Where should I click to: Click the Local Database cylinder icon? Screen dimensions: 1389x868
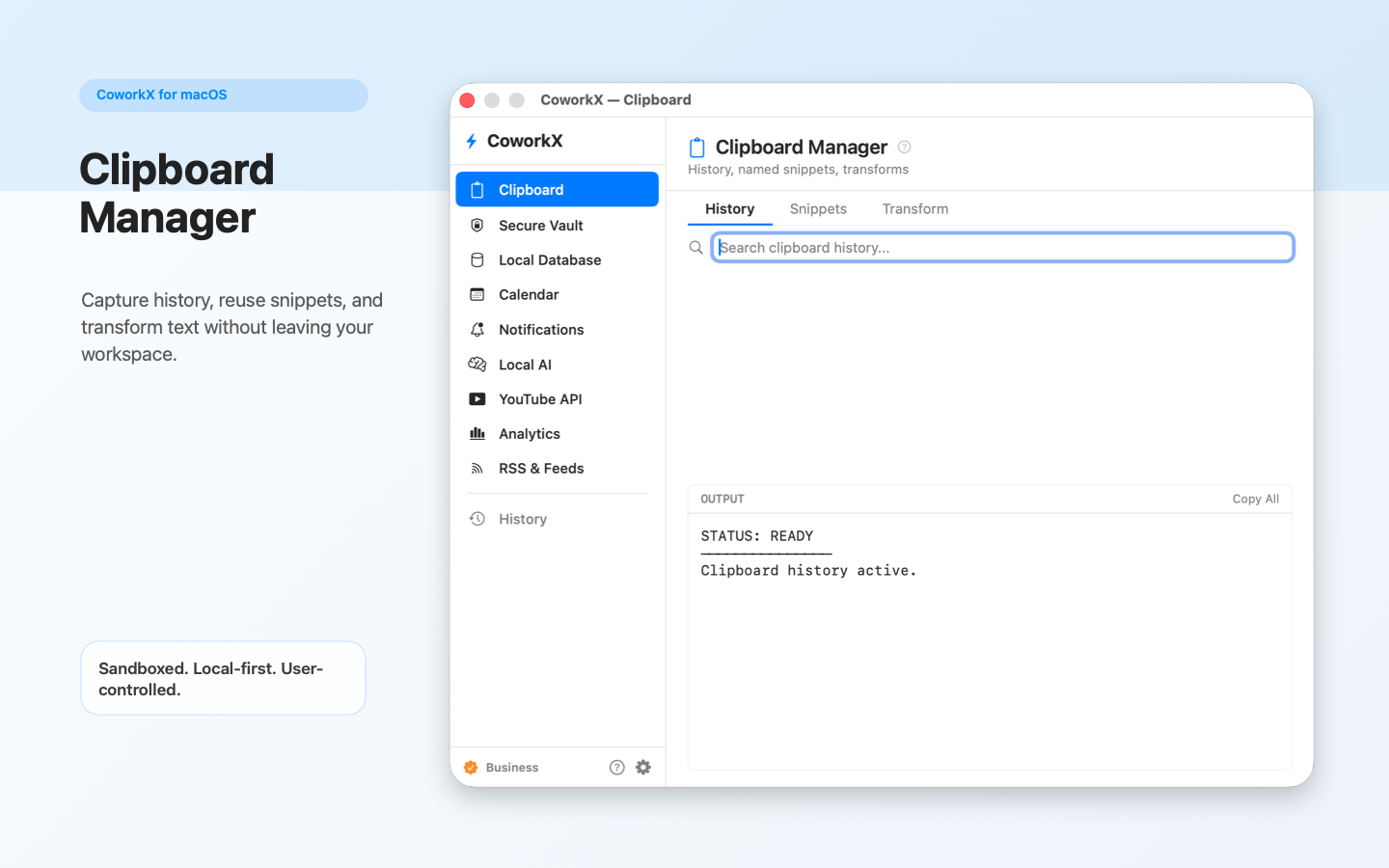coord(477,259)
